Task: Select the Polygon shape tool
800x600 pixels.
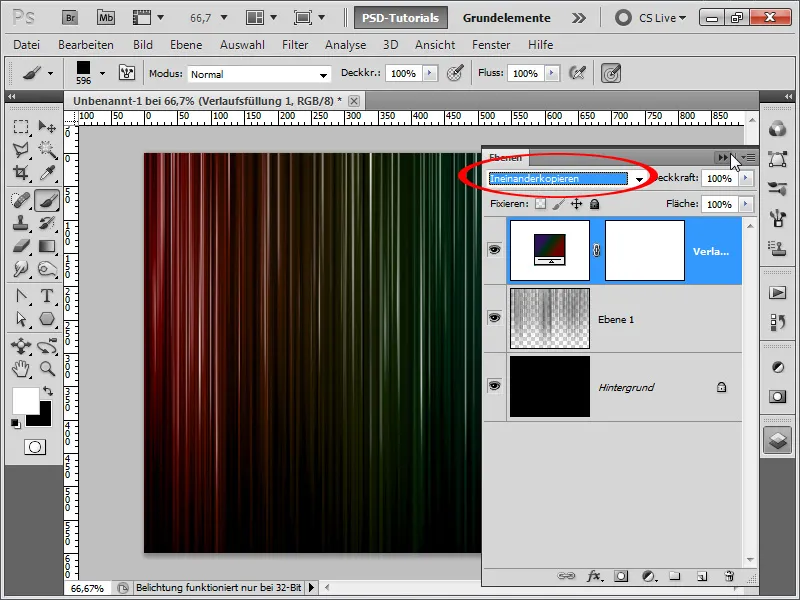Action: click(47, 319)
